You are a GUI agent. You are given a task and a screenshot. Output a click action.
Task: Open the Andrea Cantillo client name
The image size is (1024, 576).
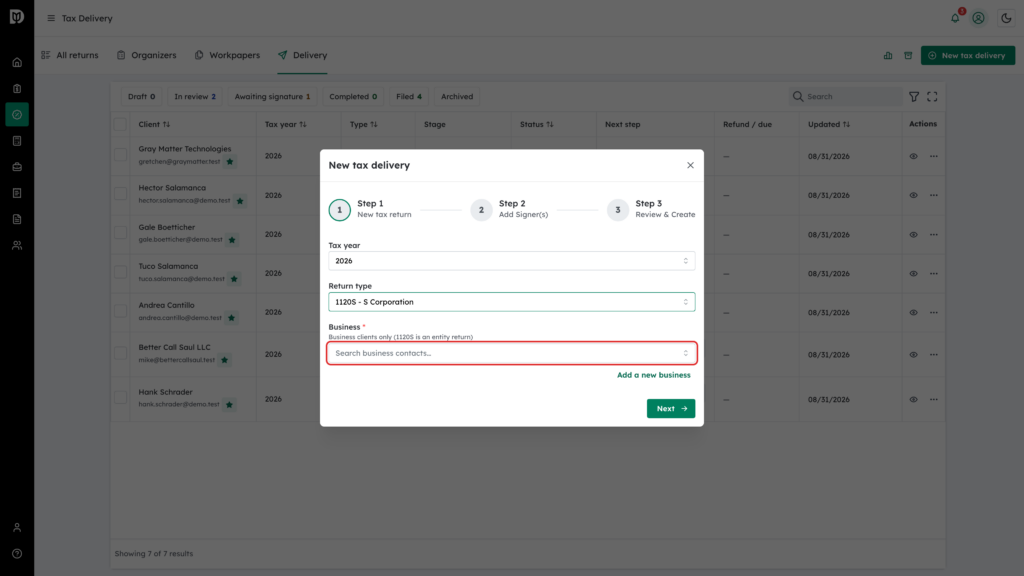pos(166,305)
